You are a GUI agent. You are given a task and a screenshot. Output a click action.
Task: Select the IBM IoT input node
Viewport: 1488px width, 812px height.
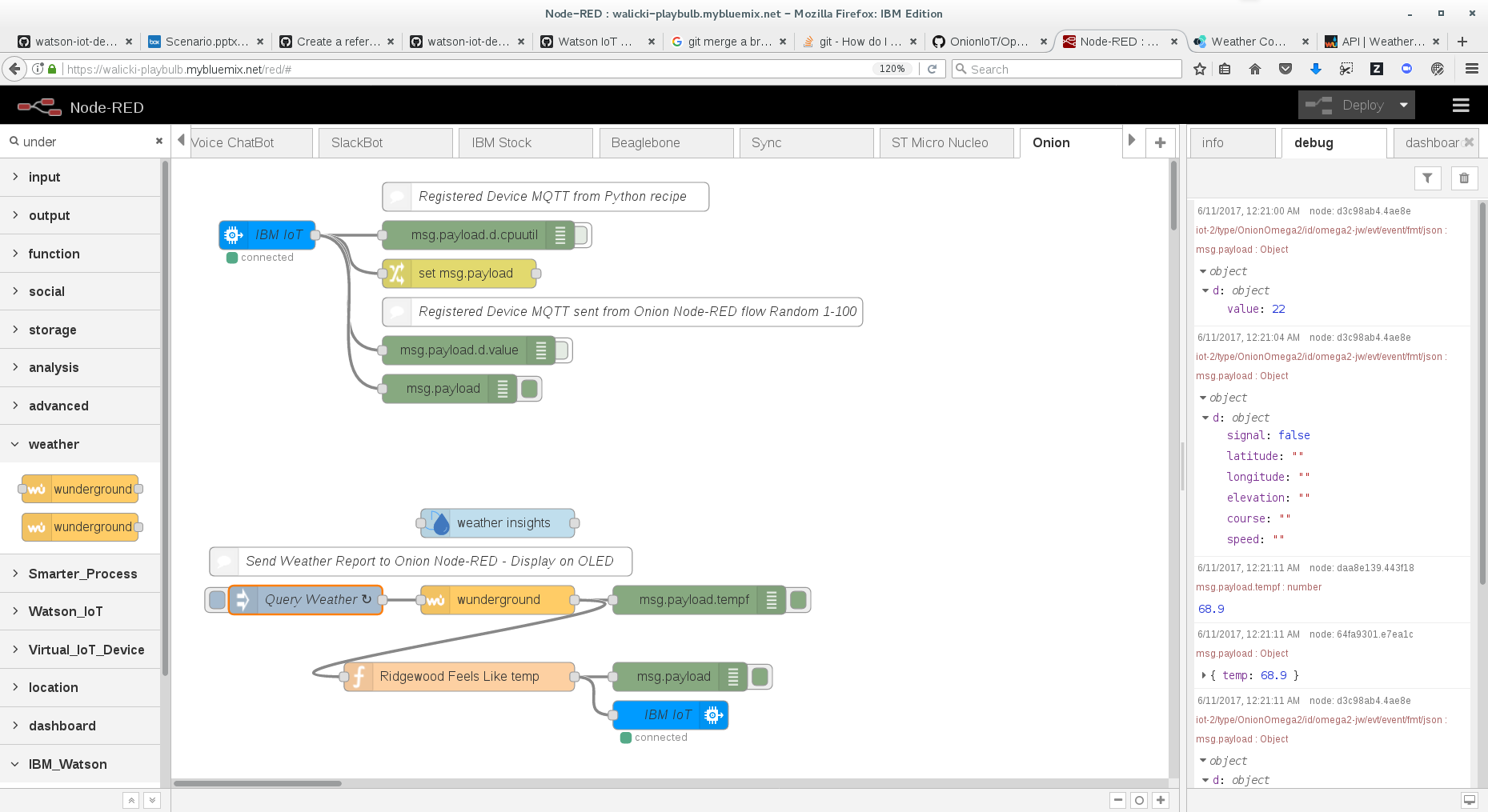point(267,235)
